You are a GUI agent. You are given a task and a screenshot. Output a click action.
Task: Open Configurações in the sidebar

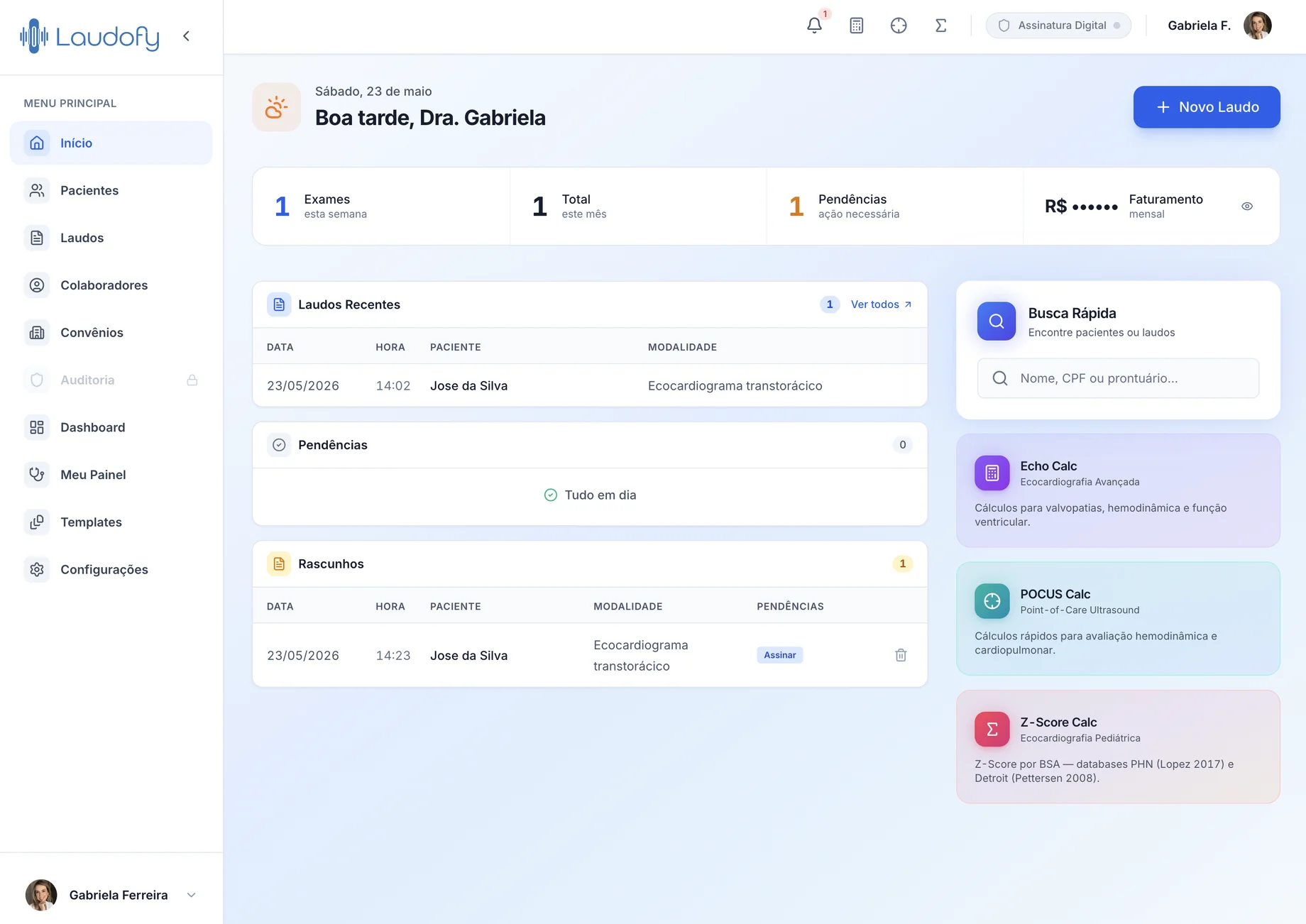click(111, 569)
